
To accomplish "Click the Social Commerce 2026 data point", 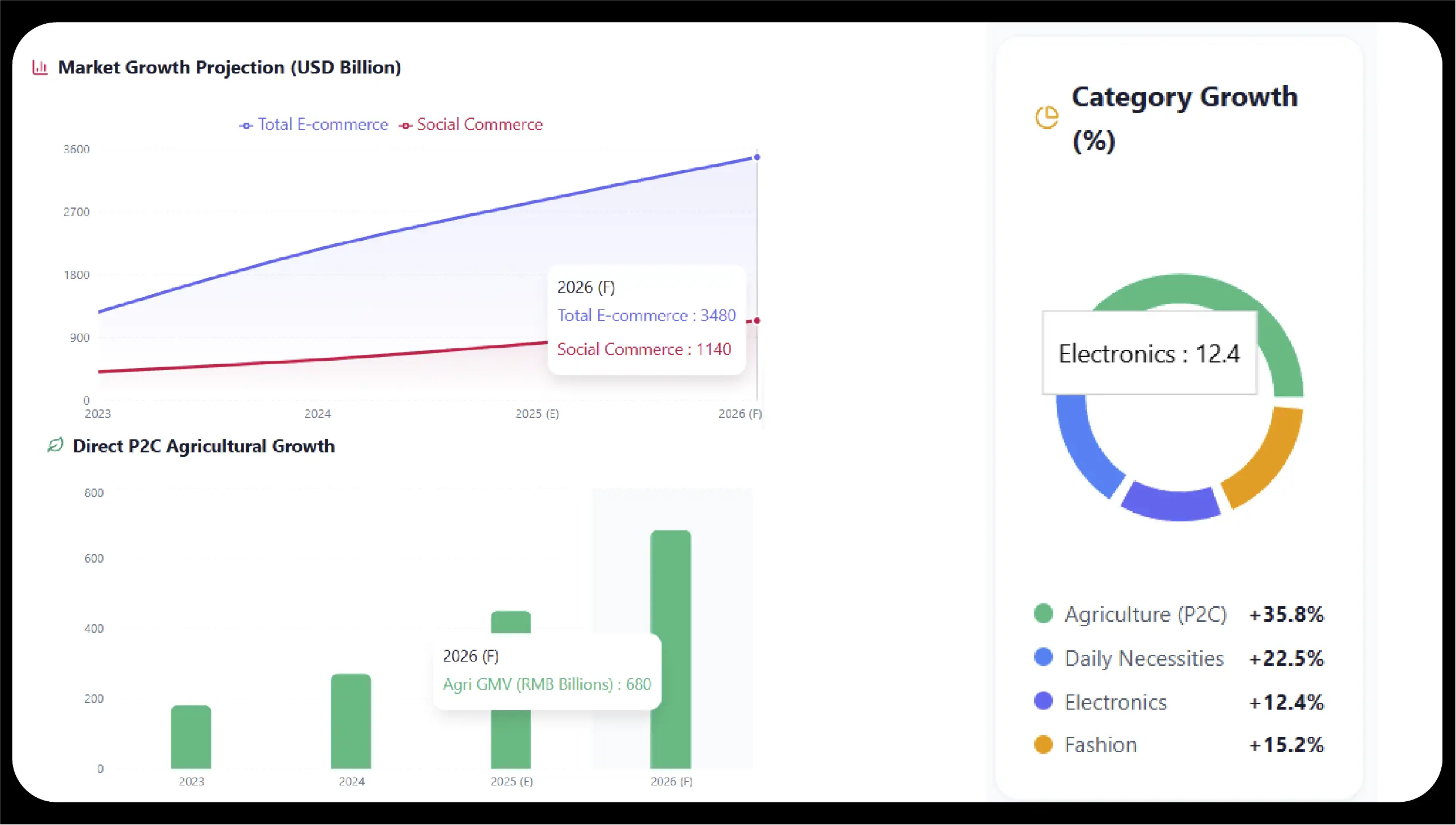I will pyautogui.click(x=757, y=321).
